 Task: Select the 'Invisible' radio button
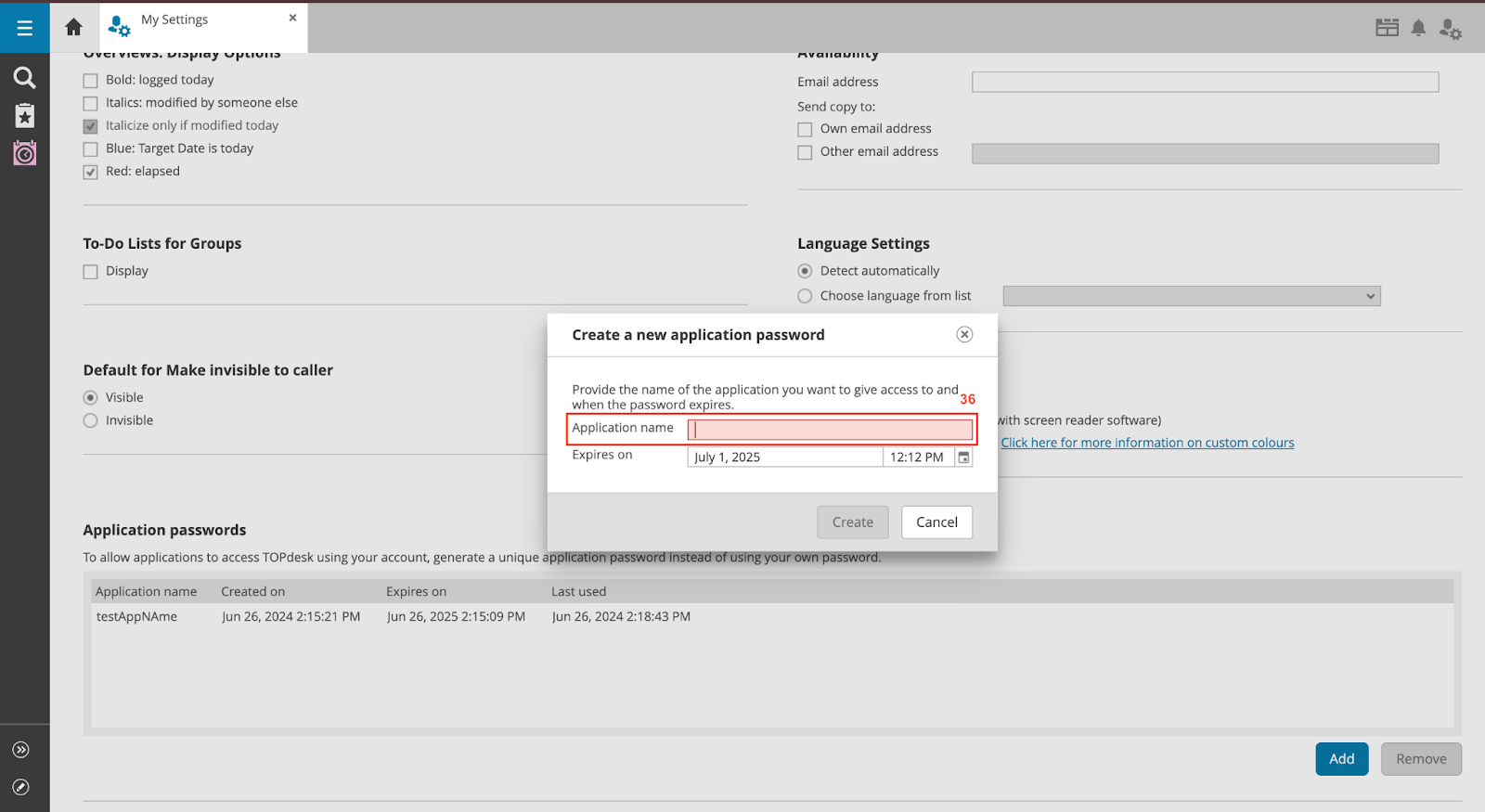(x=91, y=421)
